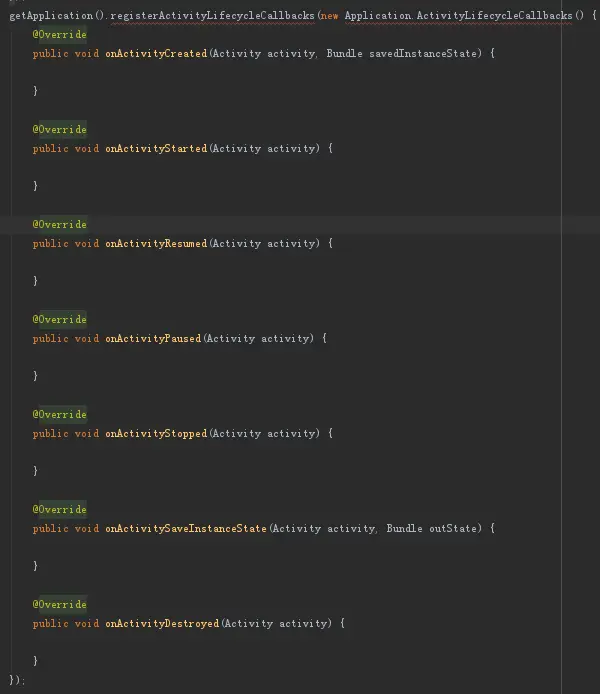Click the outState parameter
Viewport: 600px width, 694px height.
tap(453, 528)
